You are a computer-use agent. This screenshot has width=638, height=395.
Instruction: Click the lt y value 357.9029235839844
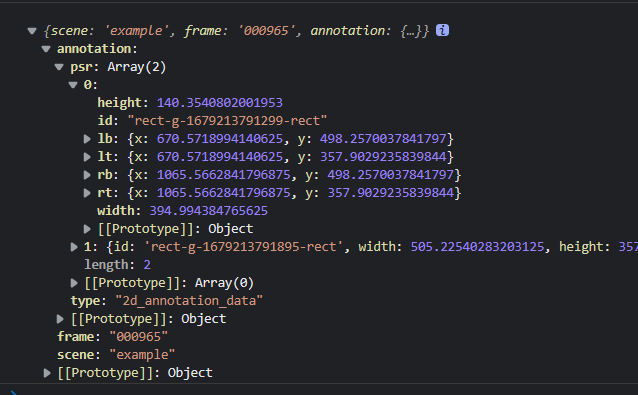click(383, 157)
